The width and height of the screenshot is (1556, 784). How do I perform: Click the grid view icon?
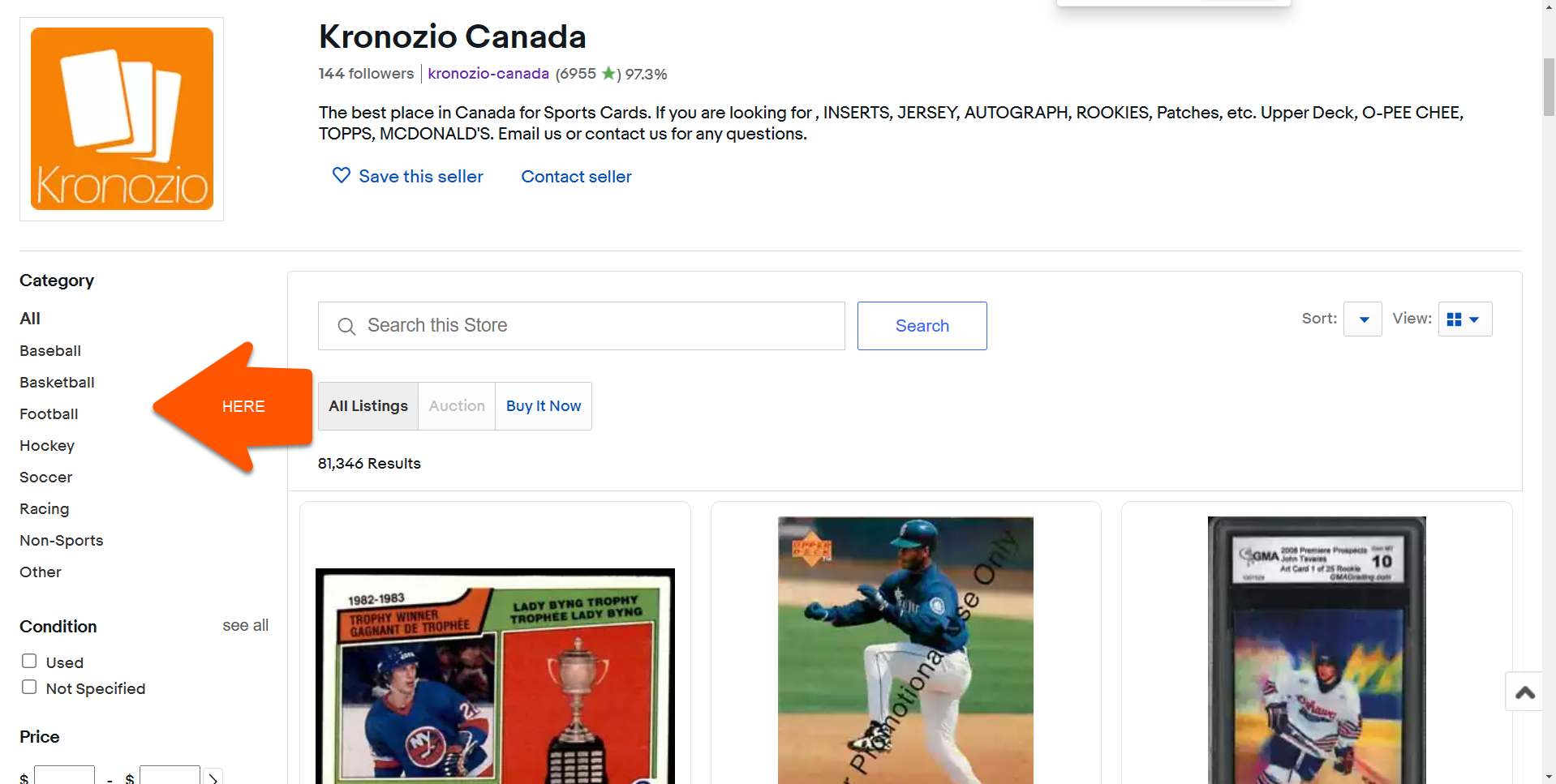(x=1454, y=319)
